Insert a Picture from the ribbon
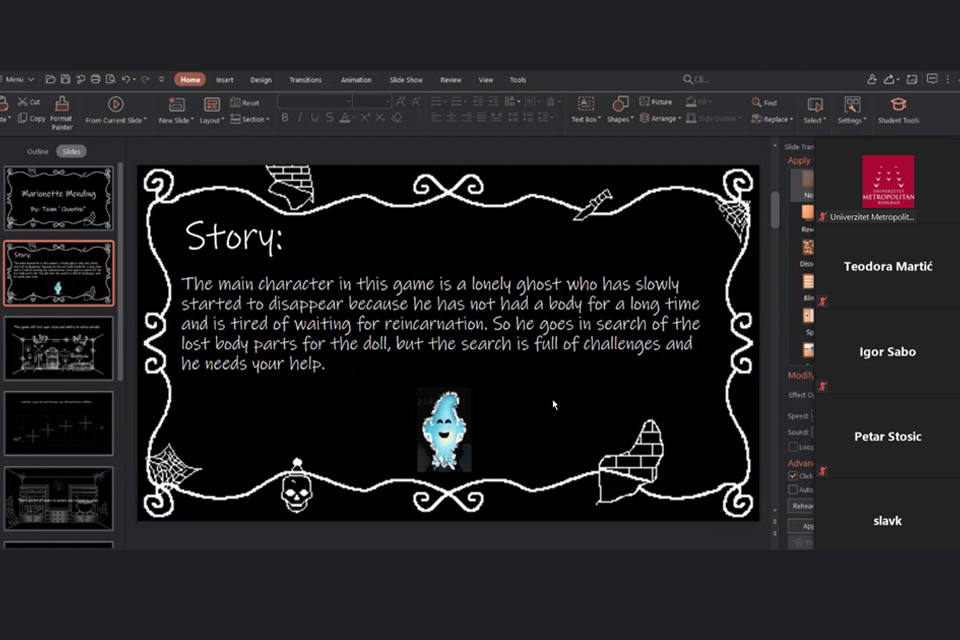Image resolution: width=960 pixels, height=640 pixels. click(656, 102)
